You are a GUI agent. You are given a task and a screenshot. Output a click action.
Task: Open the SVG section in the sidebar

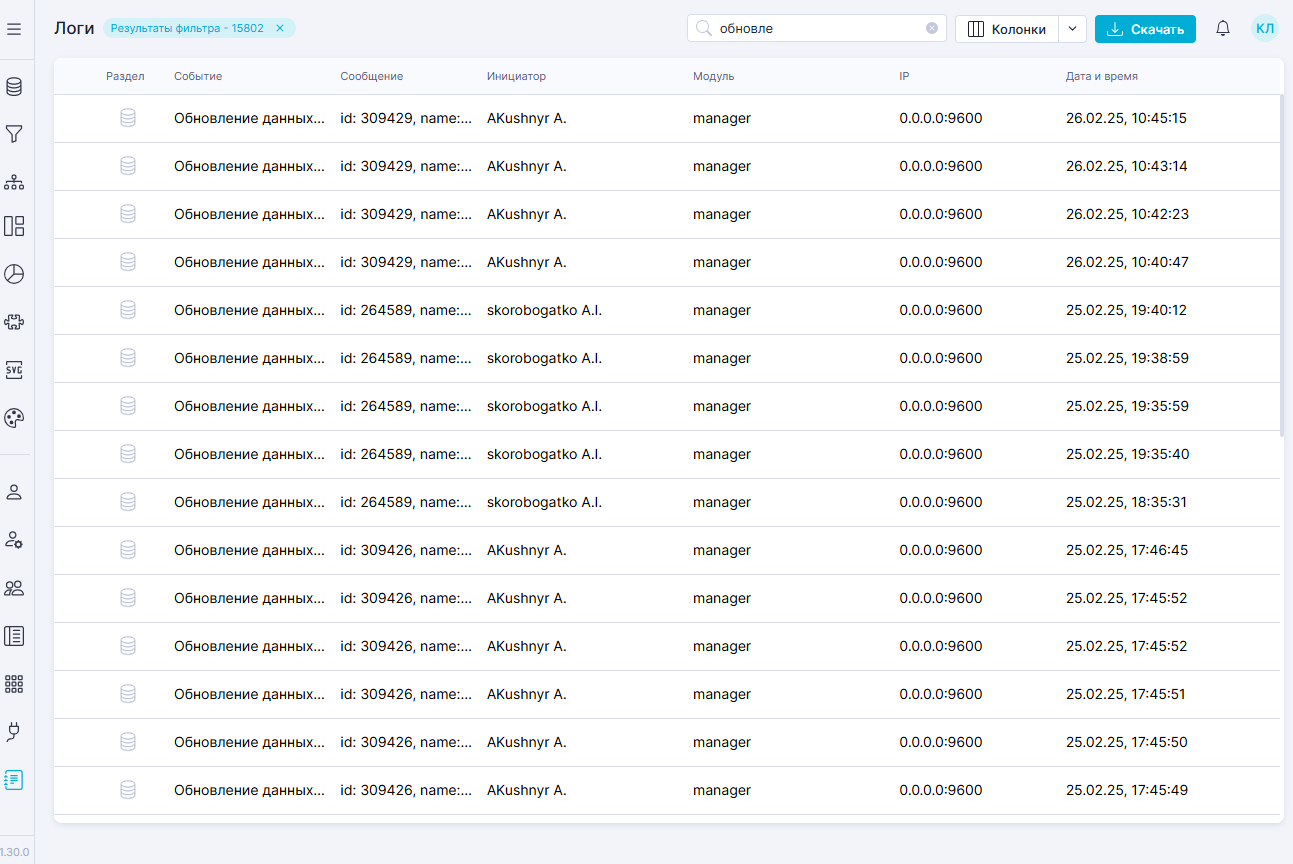pyautogui.click(x=14, y=370)
